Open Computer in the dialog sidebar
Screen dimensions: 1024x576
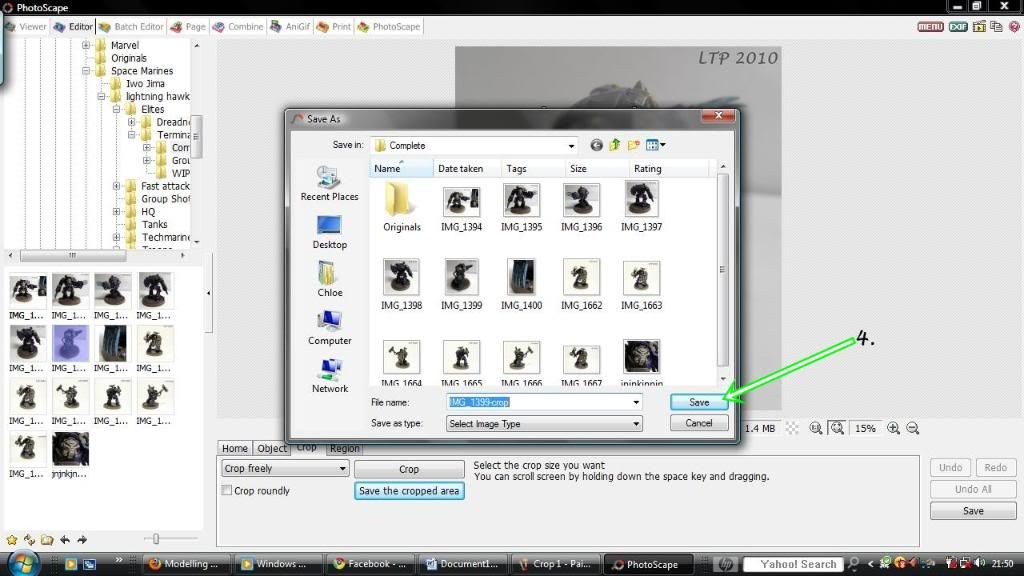click(x=329, y=328)
